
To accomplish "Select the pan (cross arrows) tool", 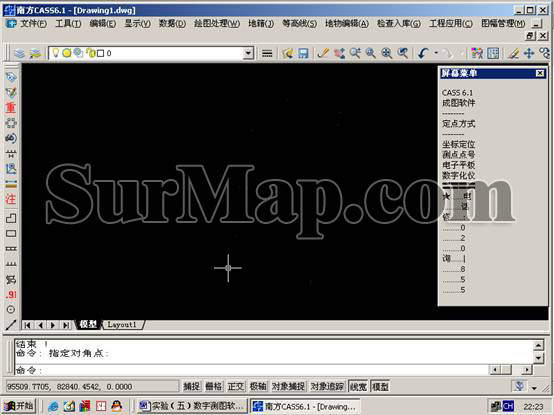I will pos(529,53).
